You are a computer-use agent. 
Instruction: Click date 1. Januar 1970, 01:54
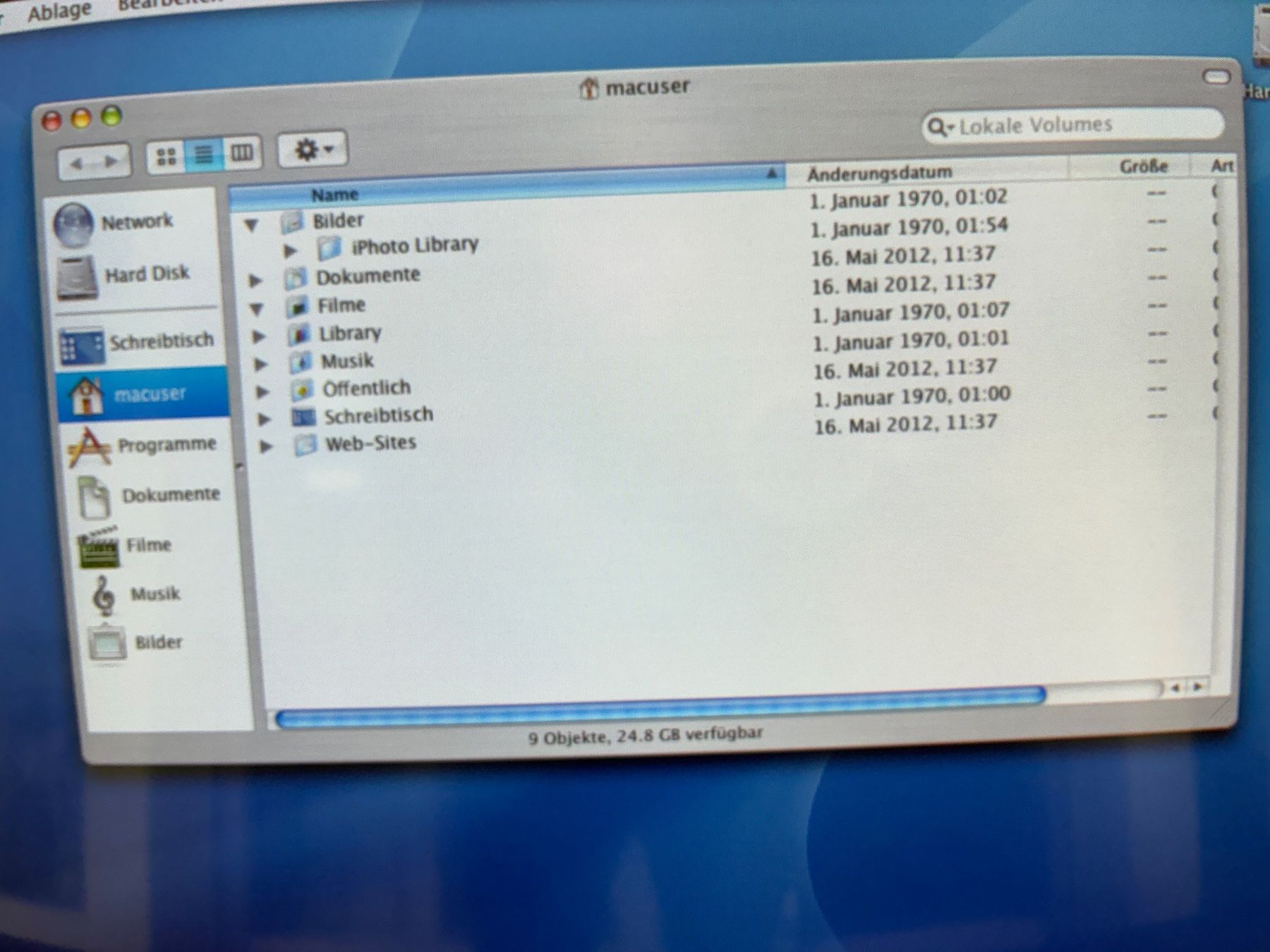click(x=909, y=228)
